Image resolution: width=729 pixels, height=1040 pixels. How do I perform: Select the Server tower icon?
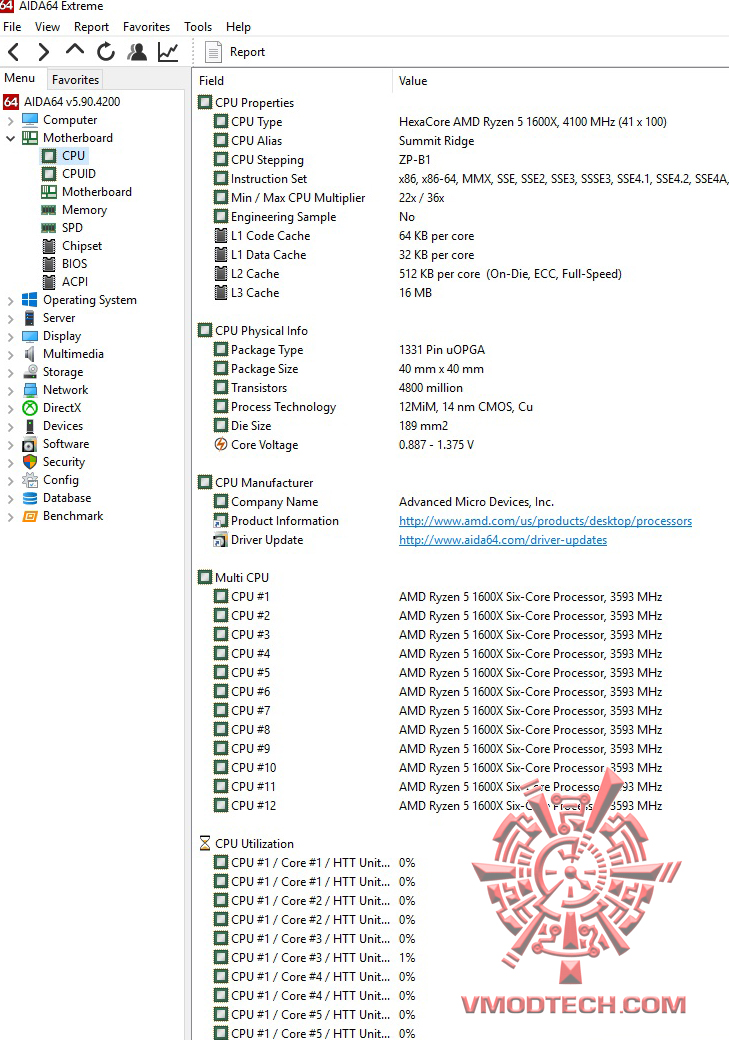(x=30, y=318)
